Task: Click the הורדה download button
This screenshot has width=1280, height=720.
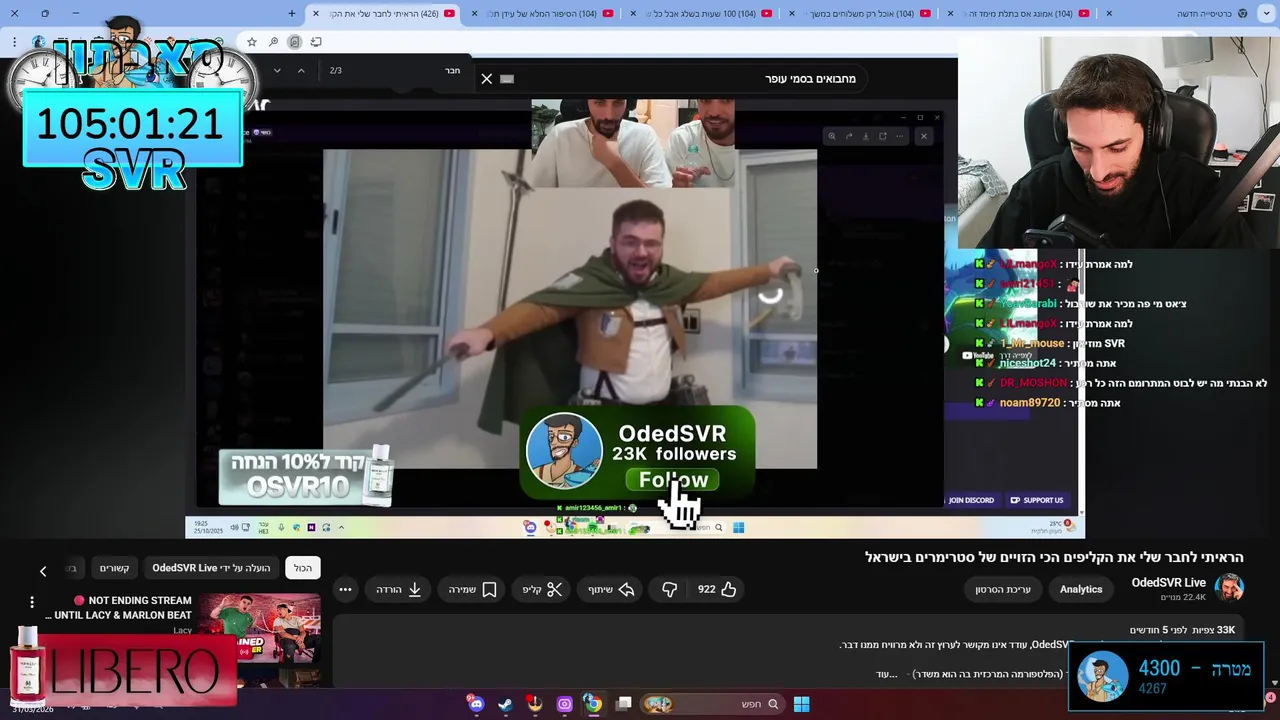Action: [398, 589]
